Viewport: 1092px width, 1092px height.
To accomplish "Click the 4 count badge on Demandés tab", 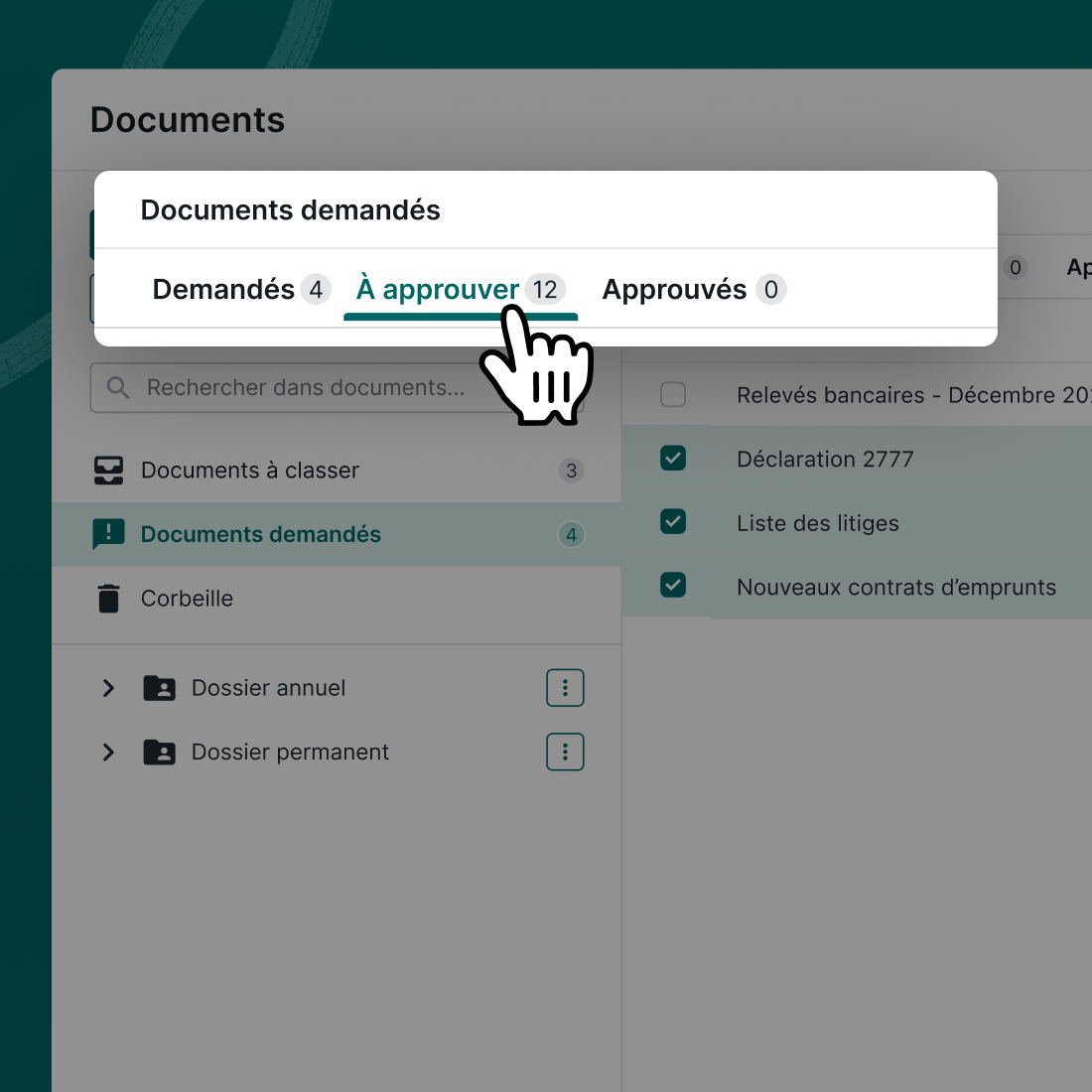I will pyautogui.click(x=316, y=289).
